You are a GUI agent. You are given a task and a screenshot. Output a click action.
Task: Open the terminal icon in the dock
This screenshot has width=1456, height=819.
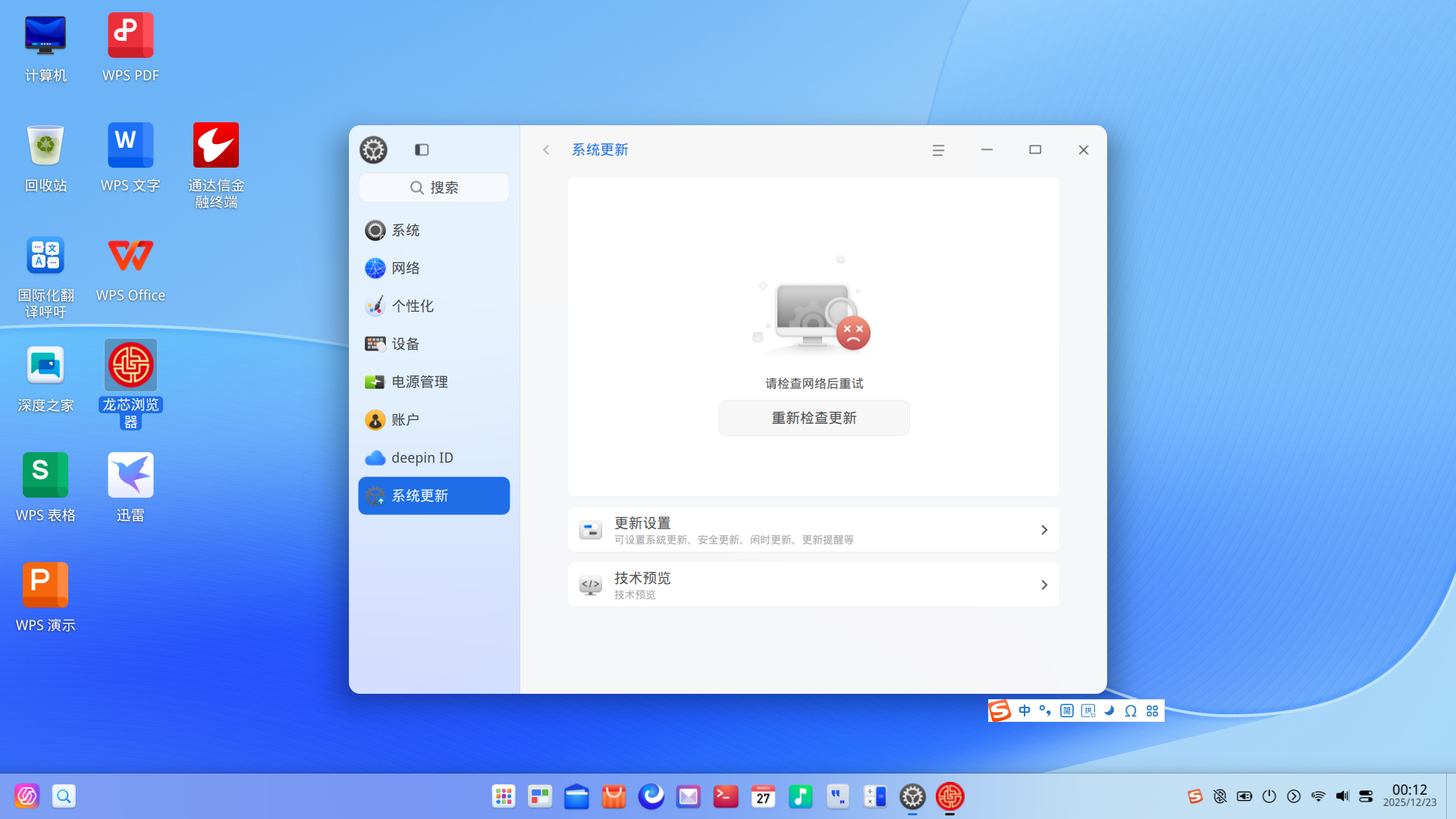[726, 796]
